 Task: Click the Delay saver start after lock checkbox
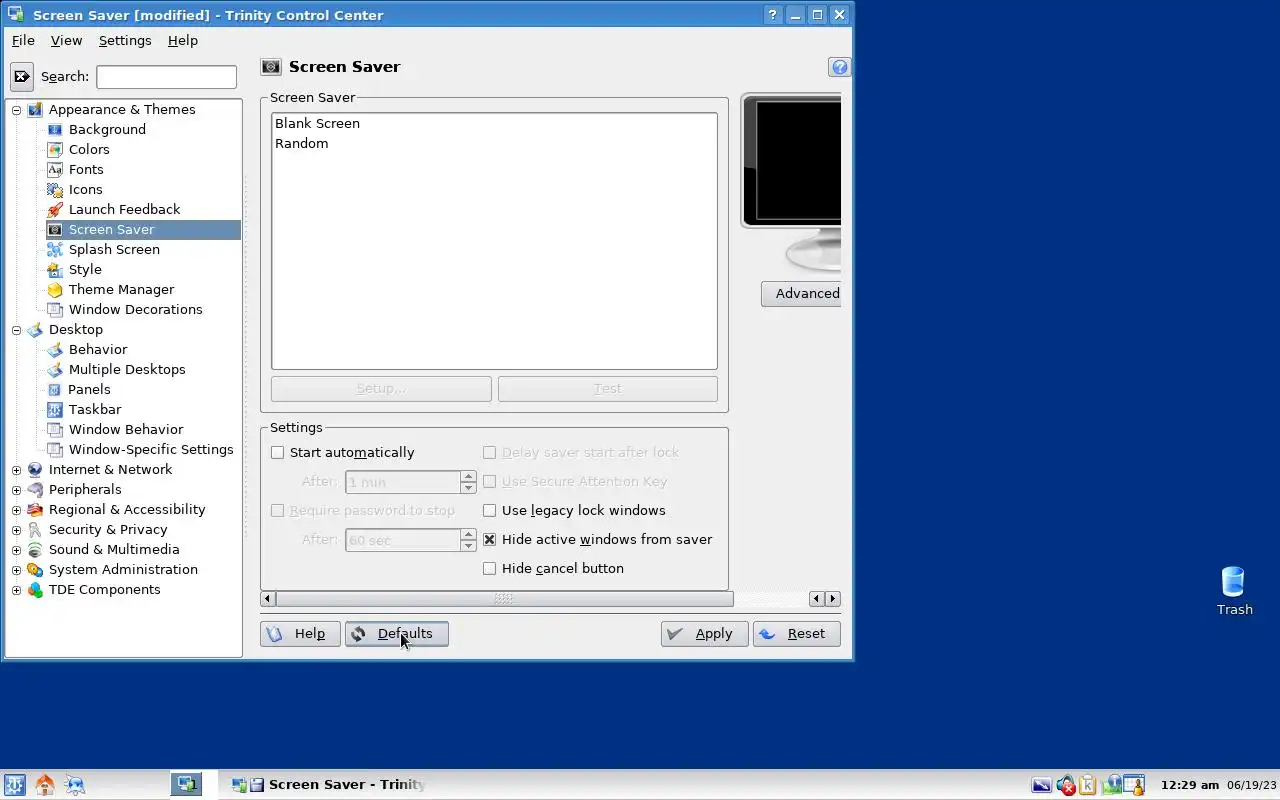pyautogui.click(x=489, y=452)
